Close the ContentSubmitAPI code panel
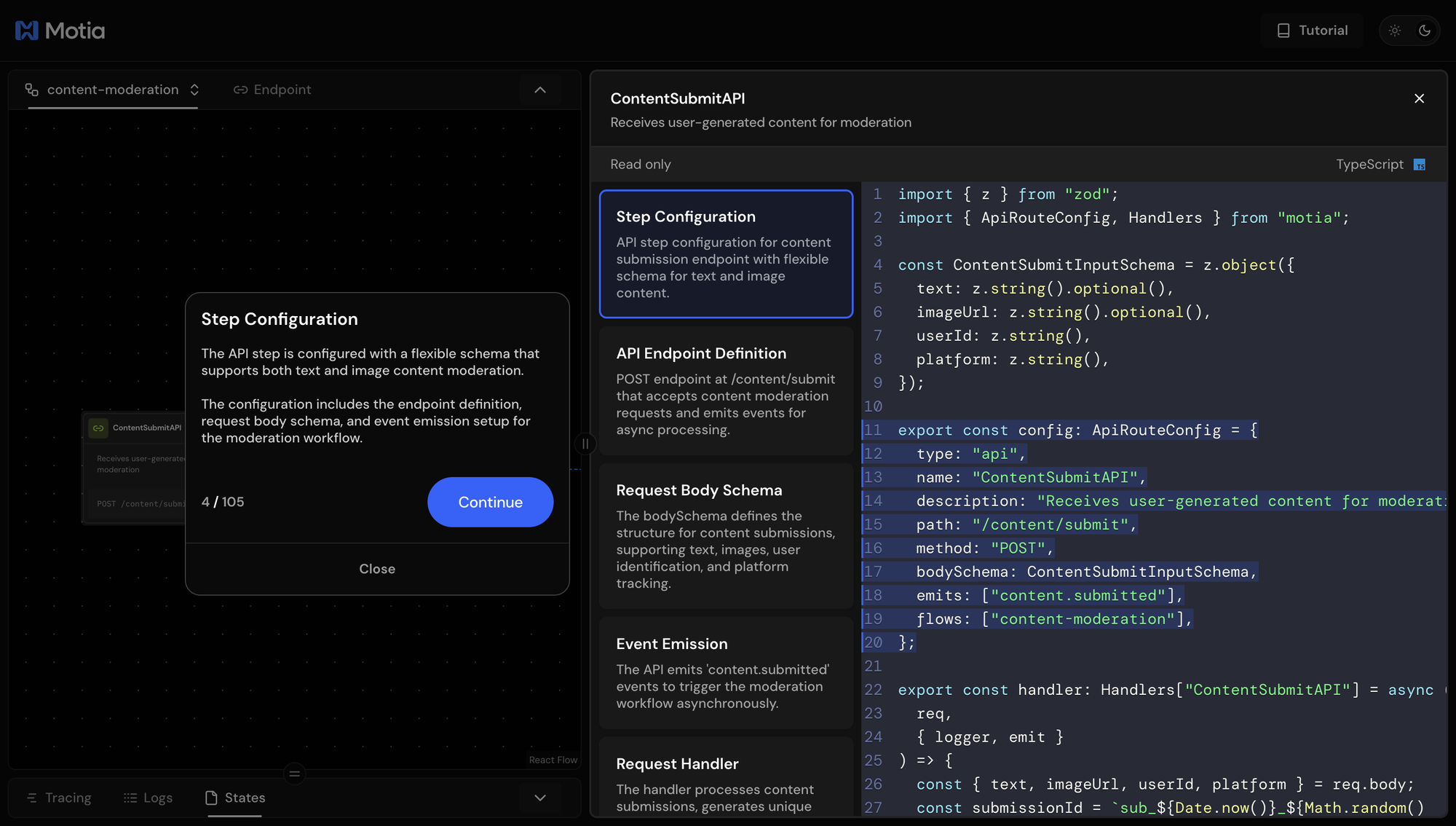1456x826 pixels. (x=1419, y=98)
